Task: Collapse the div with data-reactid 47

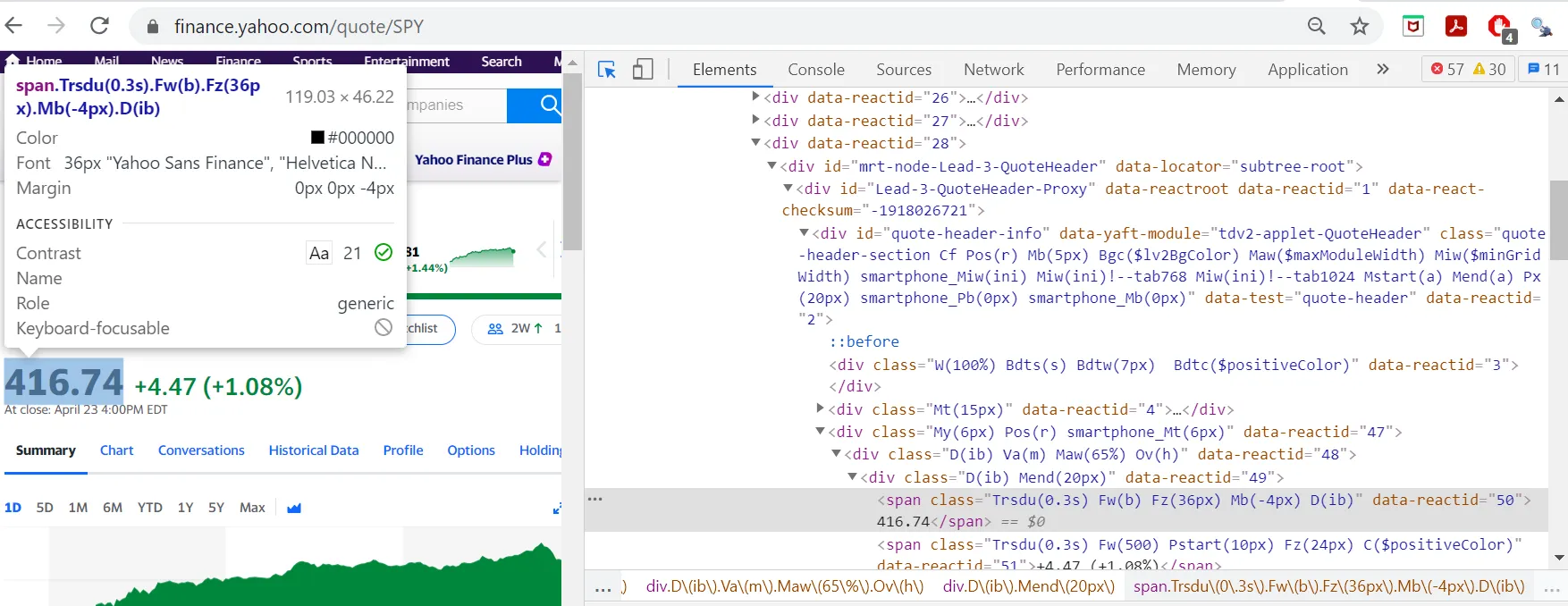Action: tap(821, 431)
